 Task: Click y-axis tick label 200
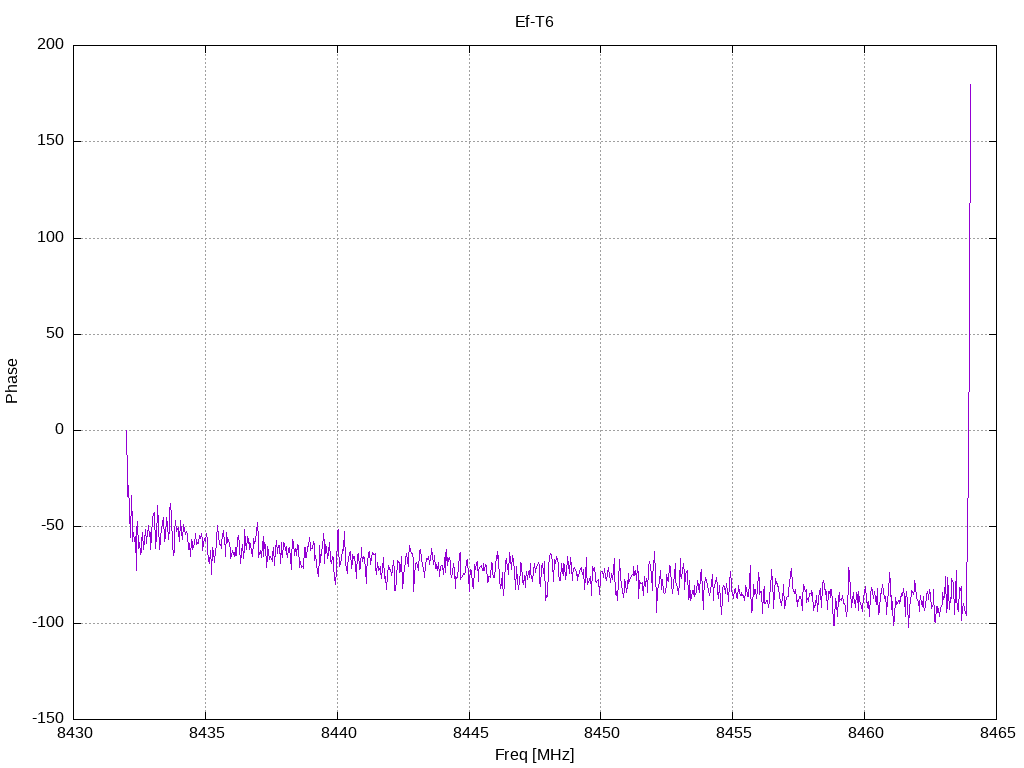coord(51,44)
